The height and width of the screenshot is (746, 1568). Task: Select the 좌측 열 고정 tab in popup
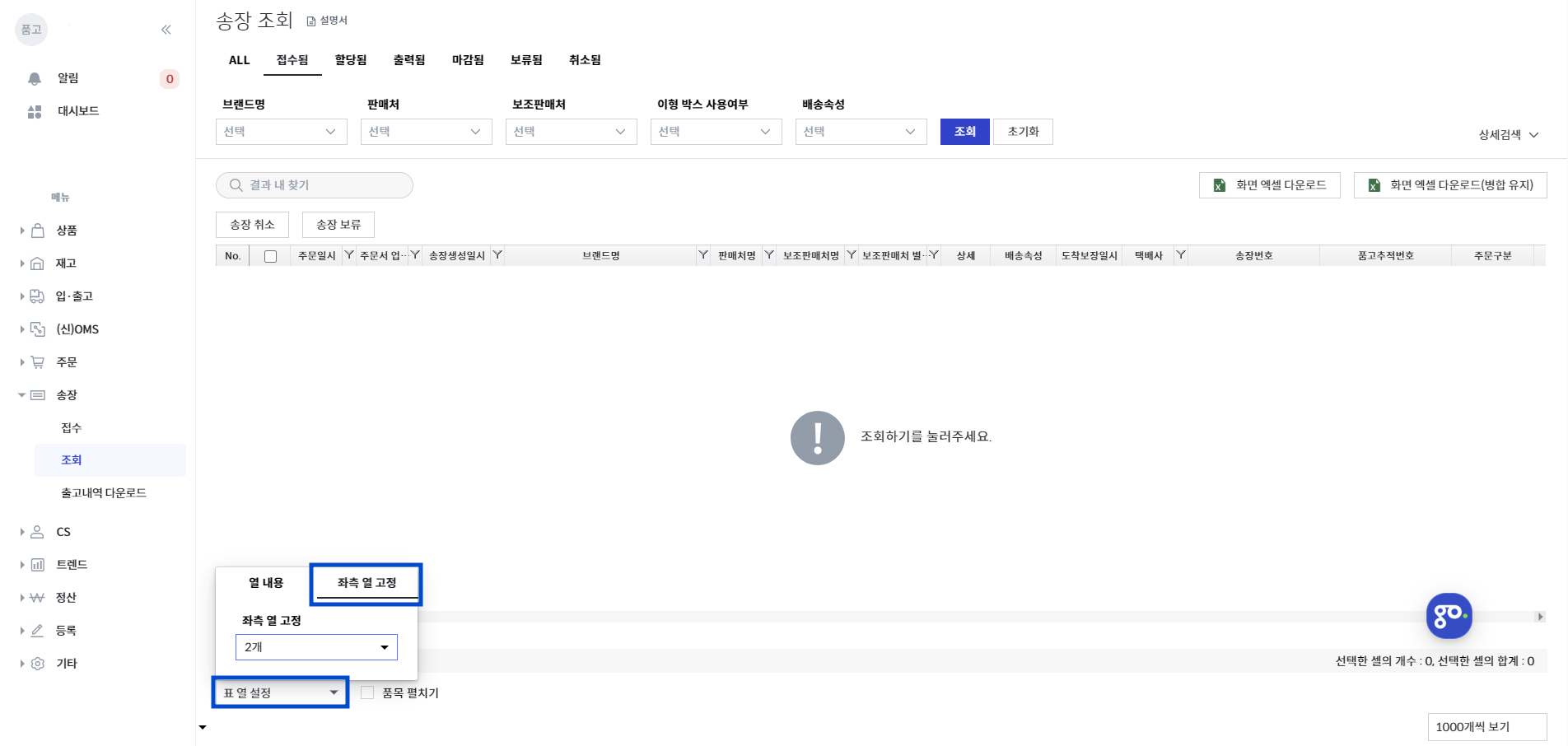[x=367, y=583]
